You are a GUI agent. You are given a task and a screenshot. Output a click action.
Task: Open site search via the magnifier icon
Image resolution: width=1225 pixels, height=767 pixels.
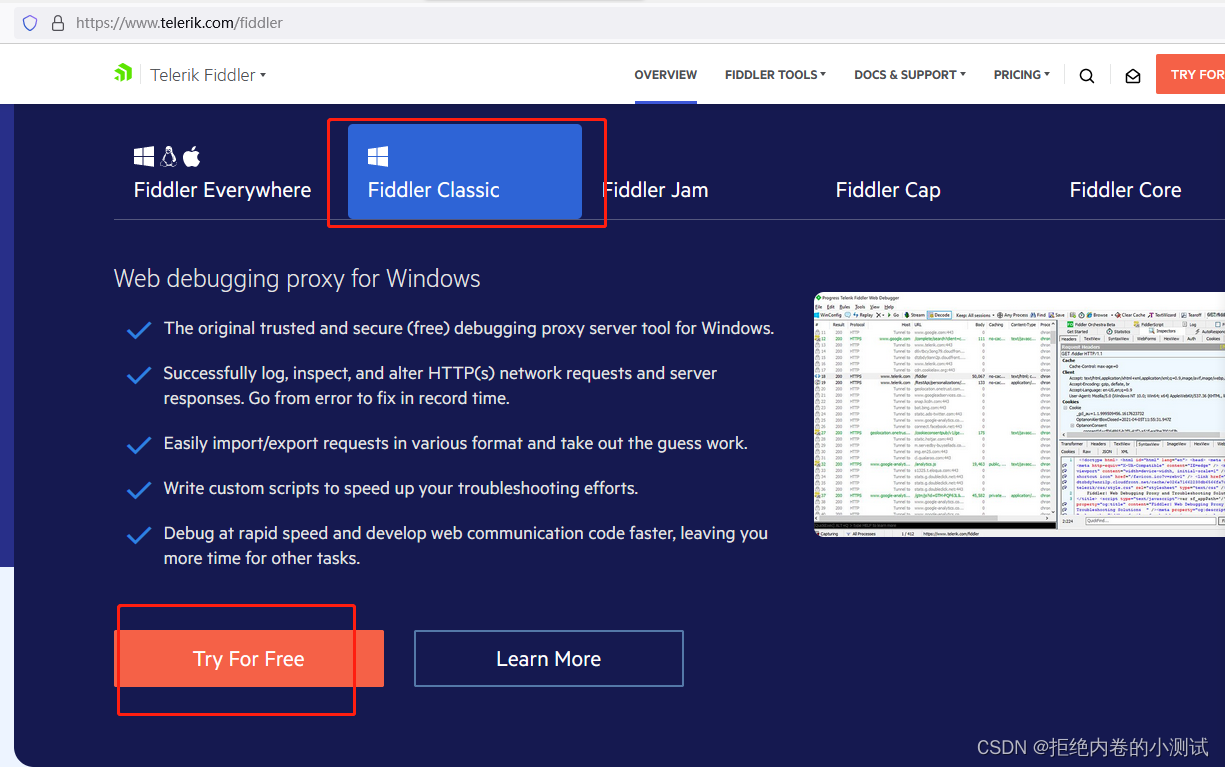[x=1087, y=74]
